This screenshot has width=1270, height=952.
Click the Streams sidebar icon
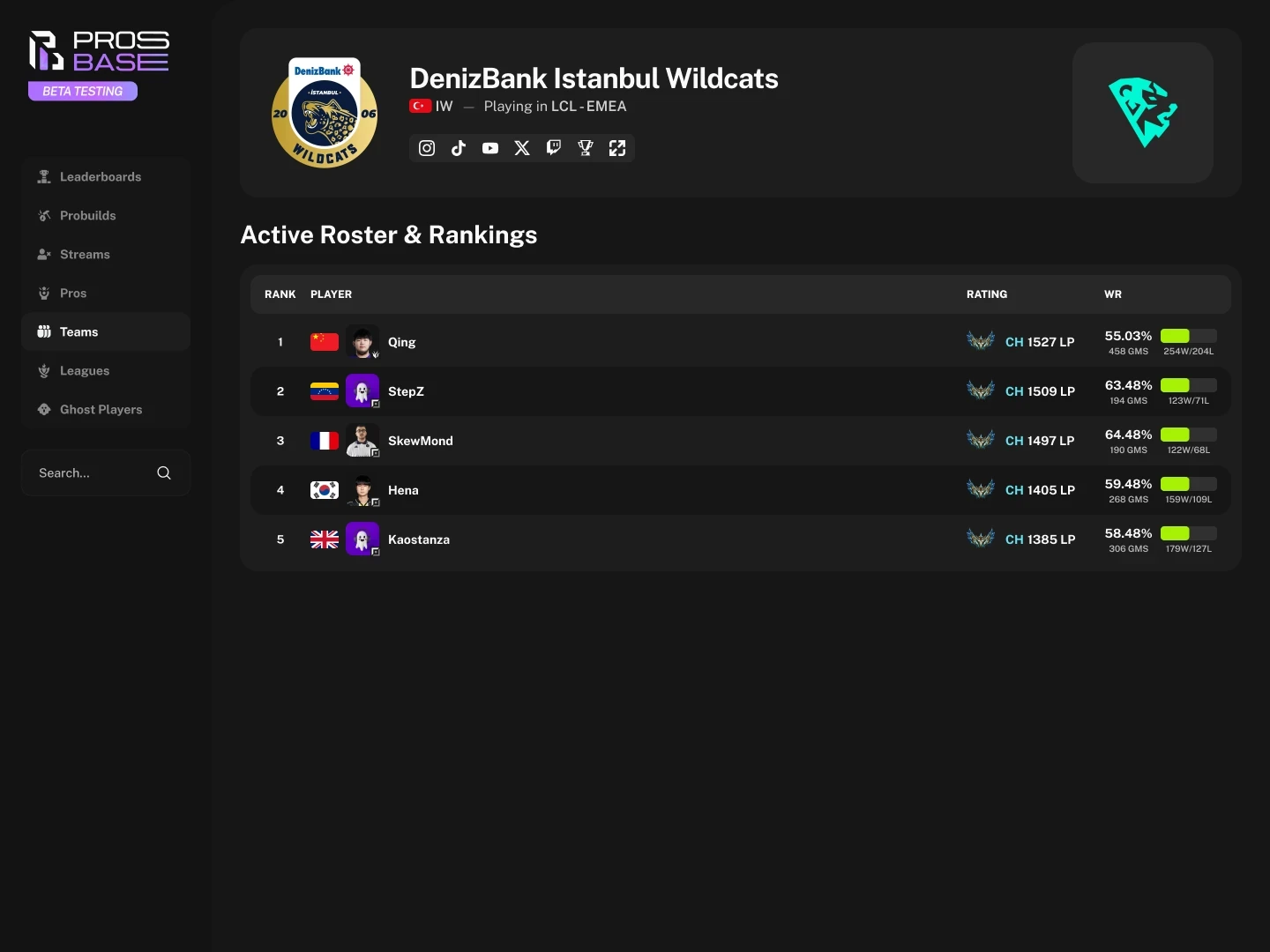(44, 255)
